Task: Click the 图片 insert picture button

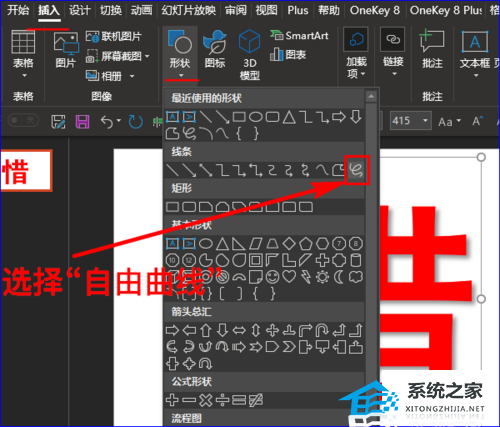Action: tap(66, 50)
